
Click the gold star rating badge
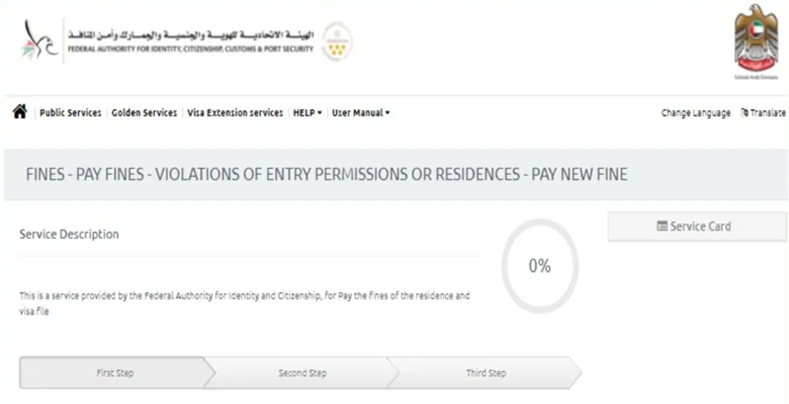(x=337, y=41)
